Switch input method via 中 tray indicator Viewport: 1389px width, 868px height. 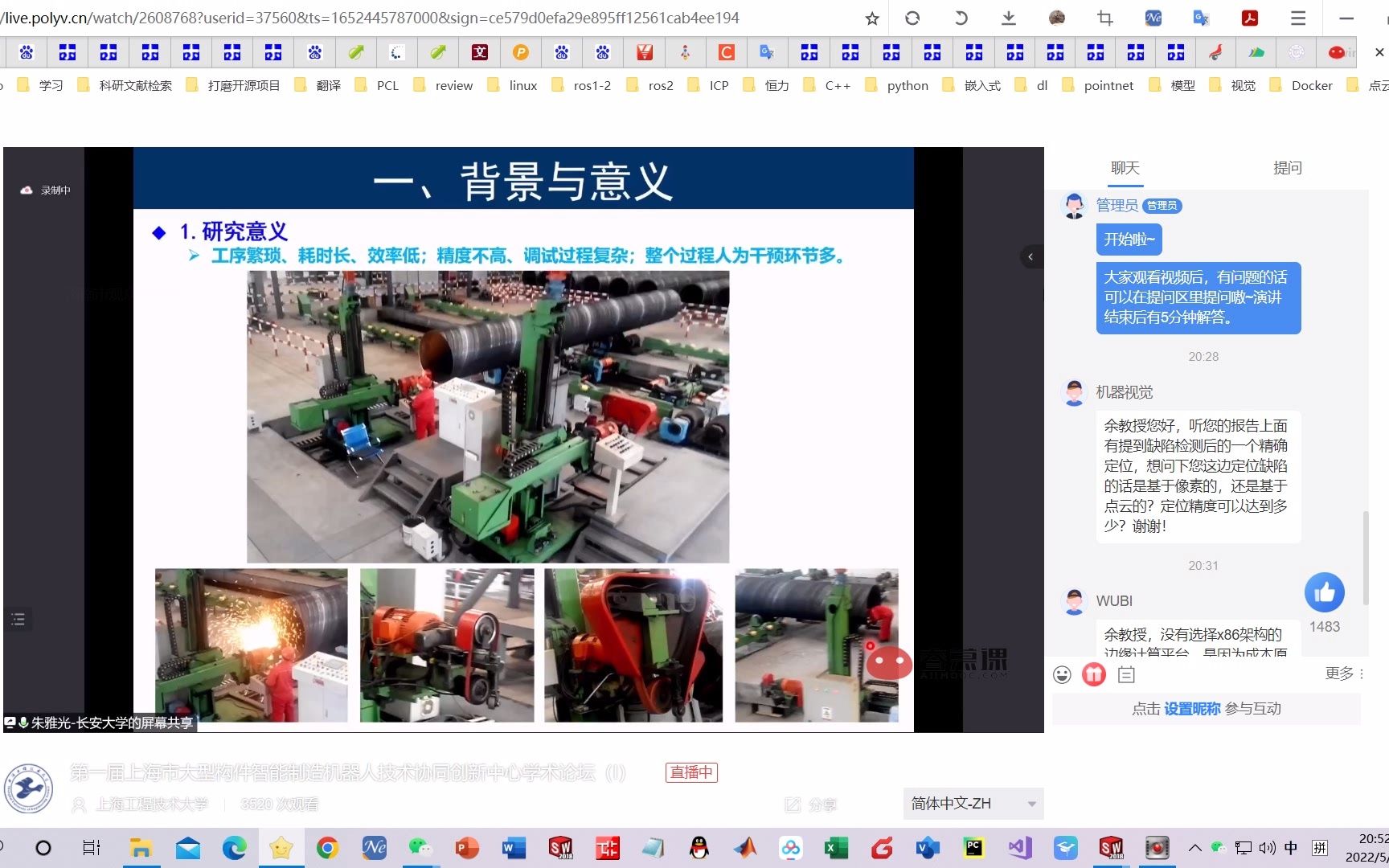coord(1290,847)
